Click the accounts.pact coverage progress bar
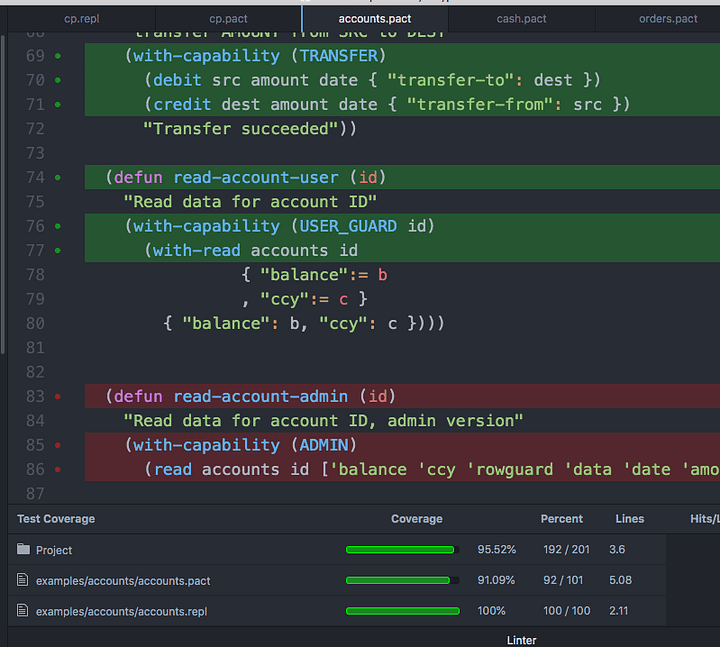Screen dimensions: 720x647 403,580
